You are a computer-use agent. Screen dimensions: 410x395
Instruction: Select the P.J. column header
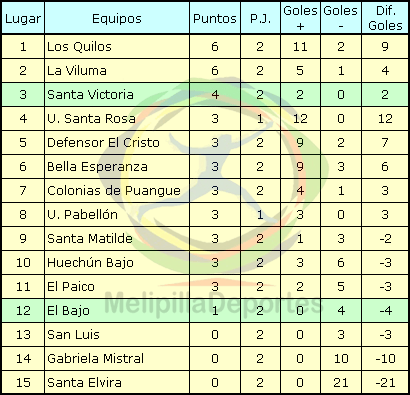pyautogui.click(x=260, y=18)
